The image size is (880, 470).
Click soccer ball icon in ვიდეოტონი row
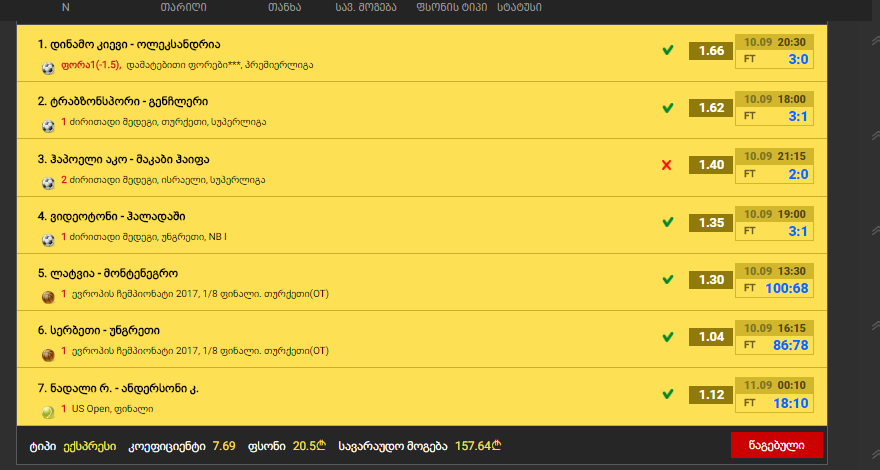(48, 240)
